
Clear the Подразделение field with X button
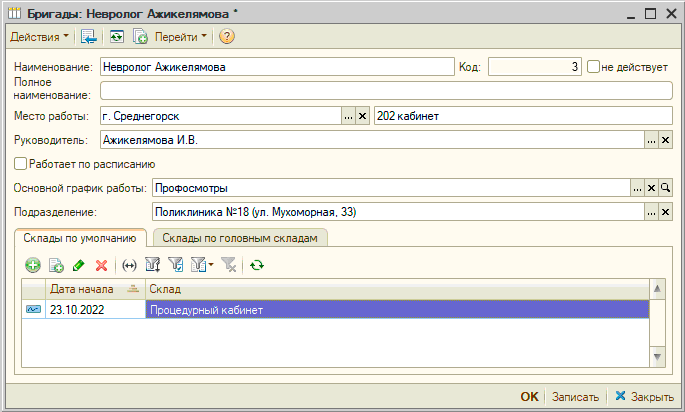point(665,212)
